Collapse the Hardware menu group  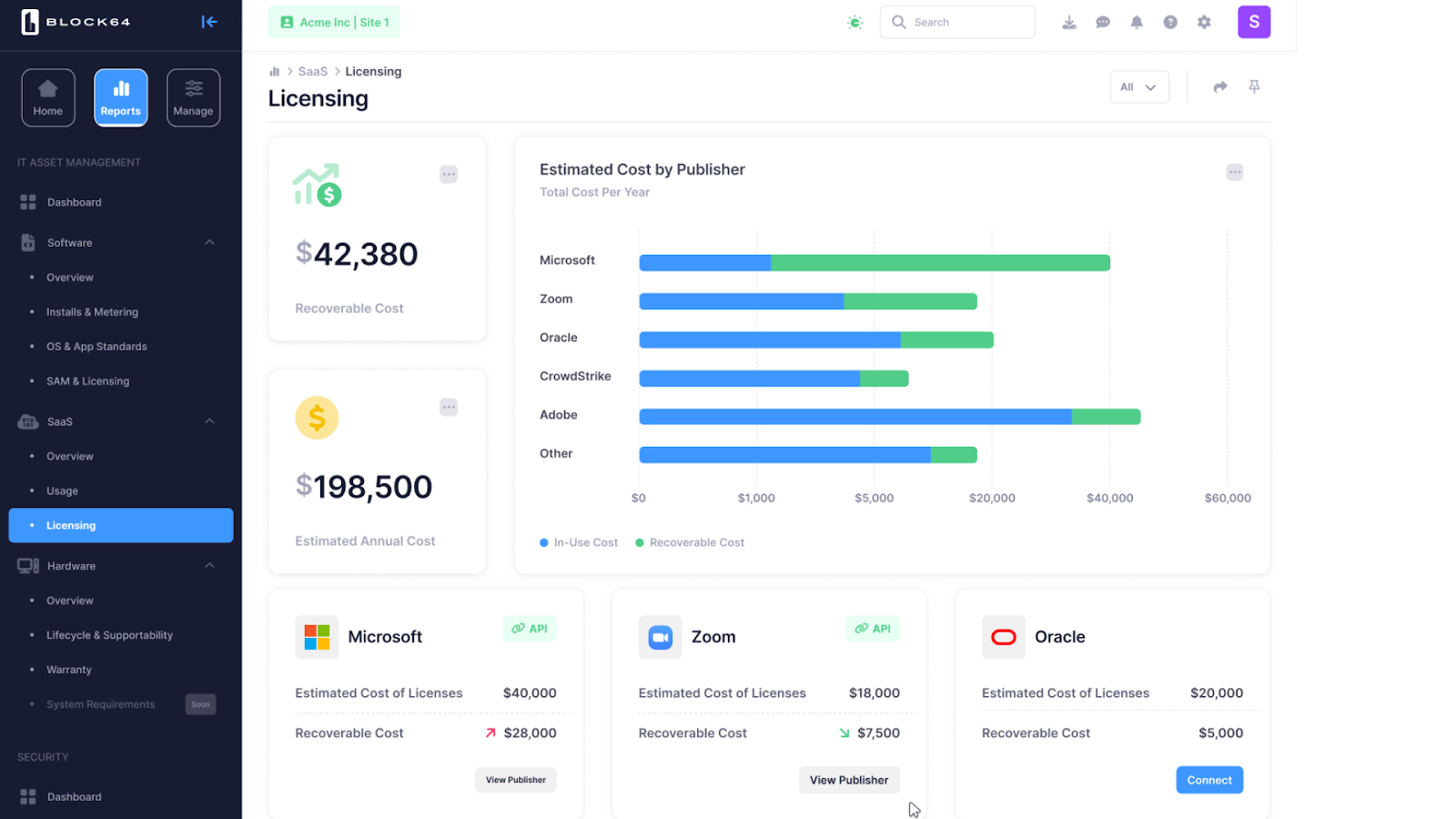209,565
